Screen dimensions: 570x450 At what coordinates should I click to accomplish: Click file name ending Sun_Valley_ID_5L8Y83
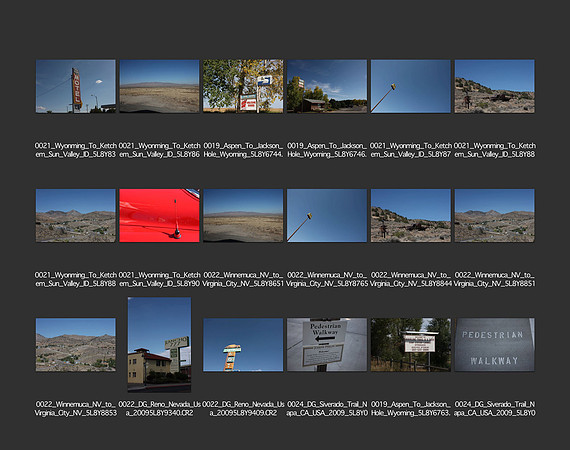click(76, 150)
